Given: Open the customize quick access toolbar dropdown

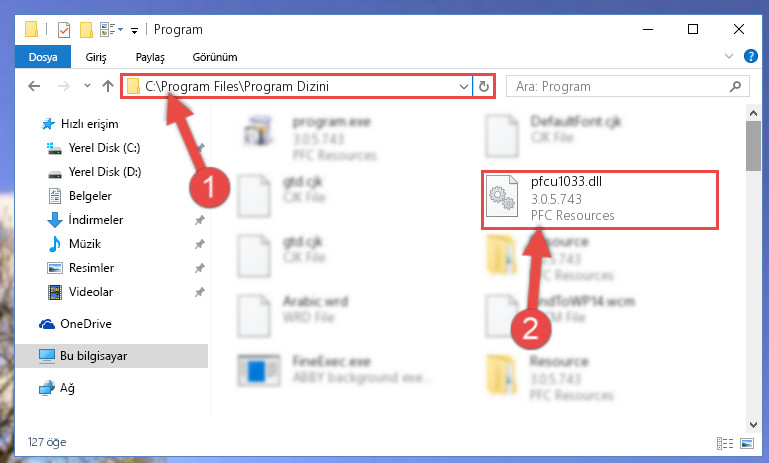Looking at the screenshot, I should (134, 31).
